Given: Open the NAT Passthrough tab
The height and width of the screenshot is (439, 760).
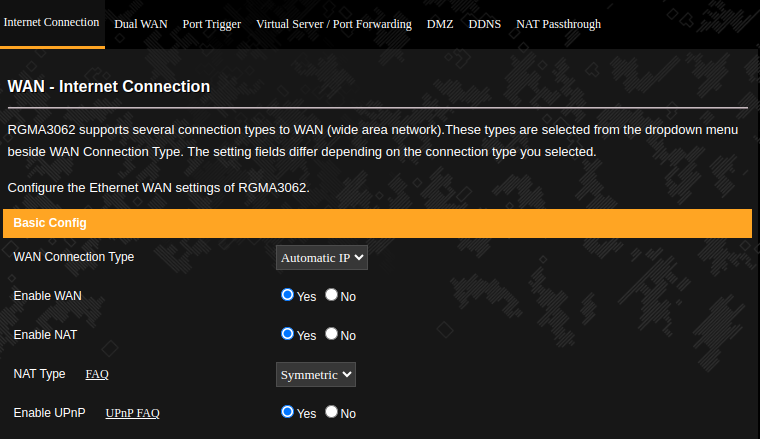Looking at the screenshot, I should [x=558, y=24].
